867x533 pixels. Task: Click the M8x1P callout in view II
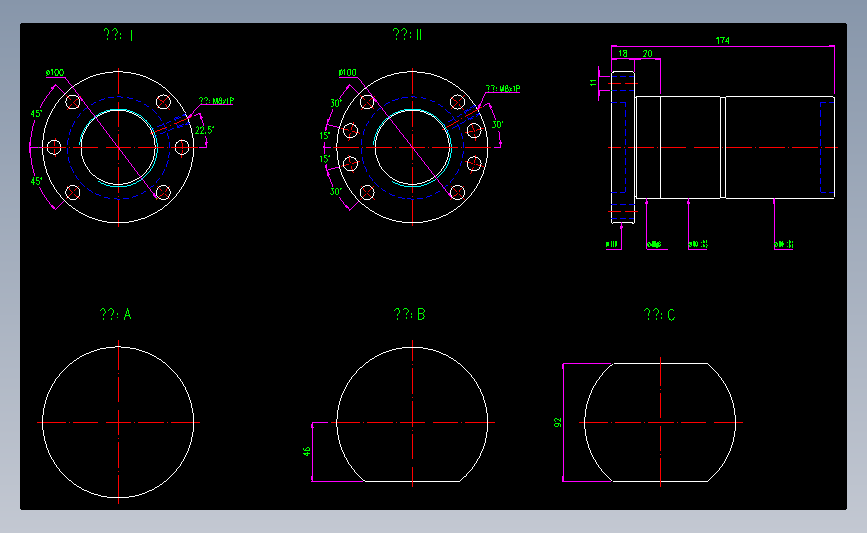tap(503, 88)
